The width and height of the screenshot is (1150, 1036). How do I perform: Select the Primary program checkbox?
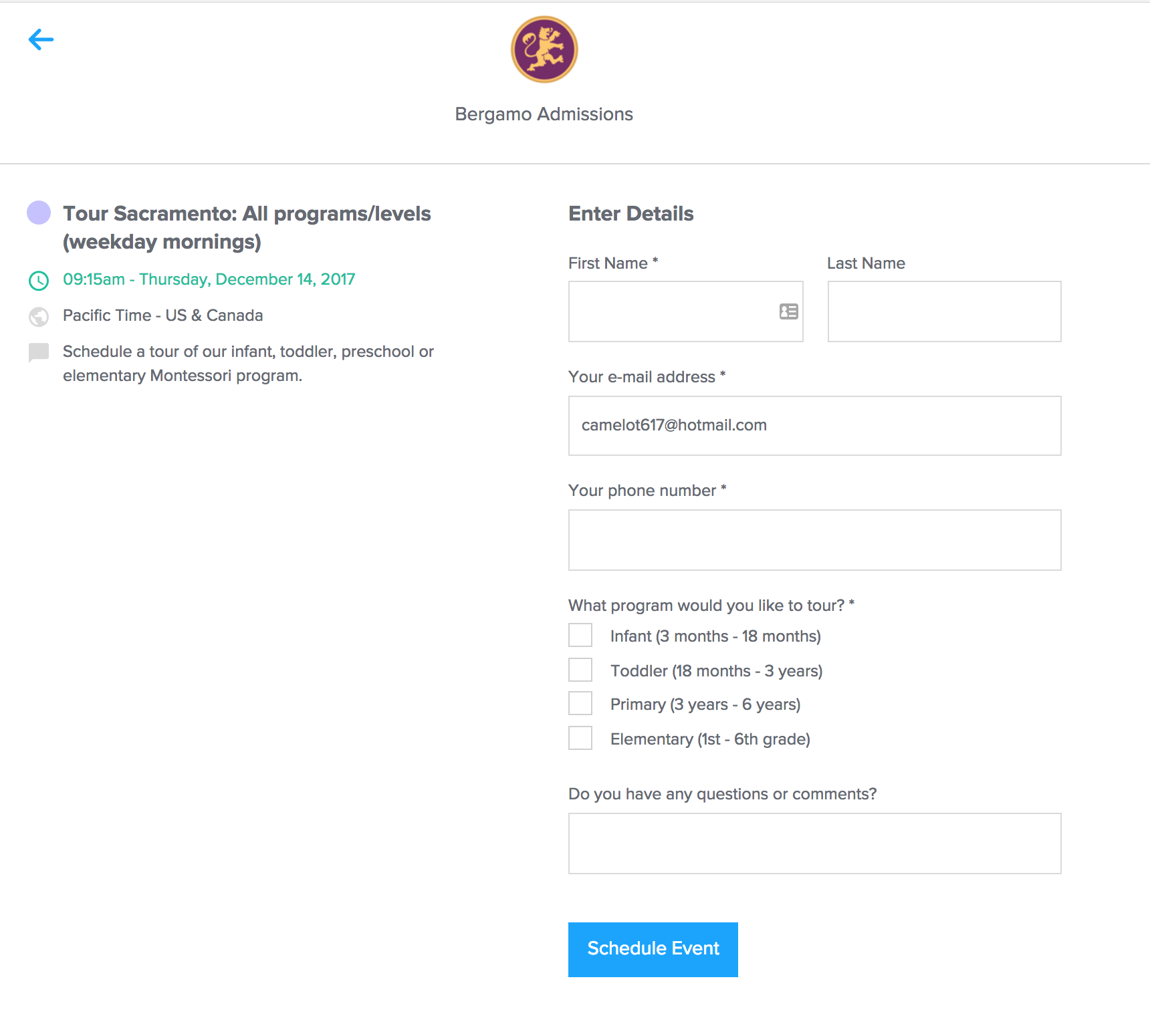(x=580, y=704)
